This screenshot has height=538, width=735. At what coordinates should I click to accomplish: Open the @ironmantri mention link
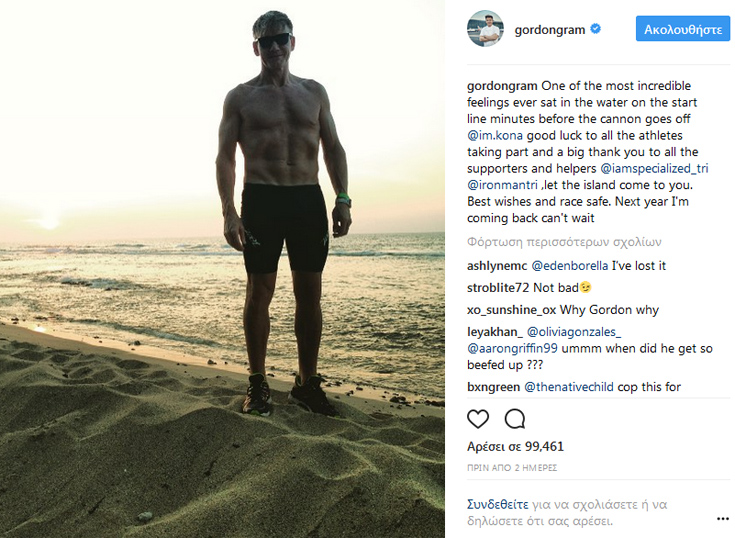click(x=502, y=185)
